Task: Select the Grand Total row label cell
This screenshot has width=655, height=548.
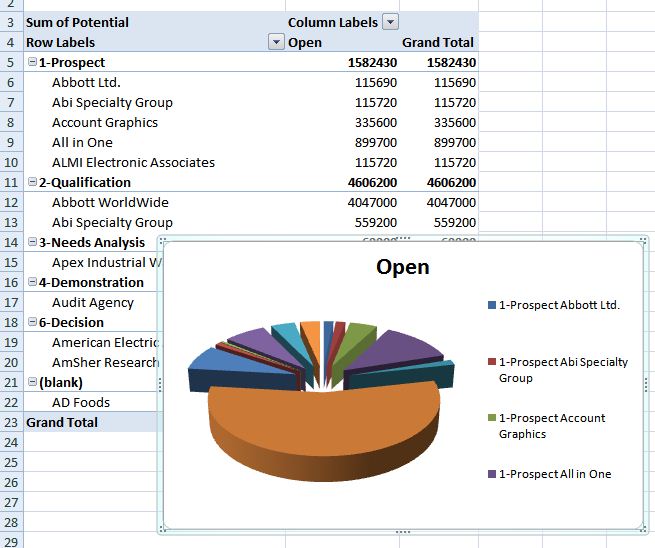Action: pos(62,423)
